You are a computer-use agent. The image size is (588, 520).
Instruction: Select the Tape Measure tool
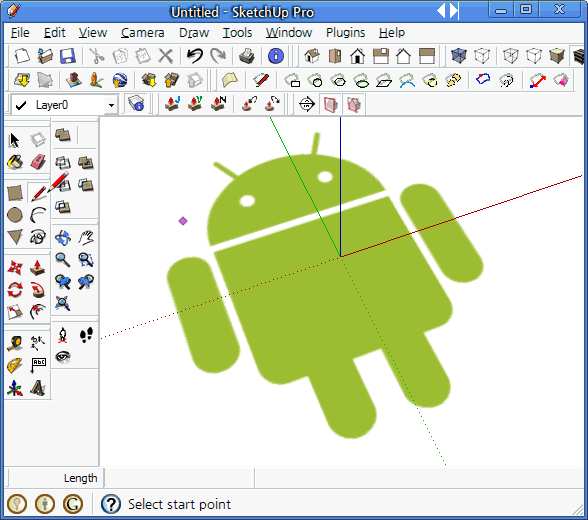[15, 343]
